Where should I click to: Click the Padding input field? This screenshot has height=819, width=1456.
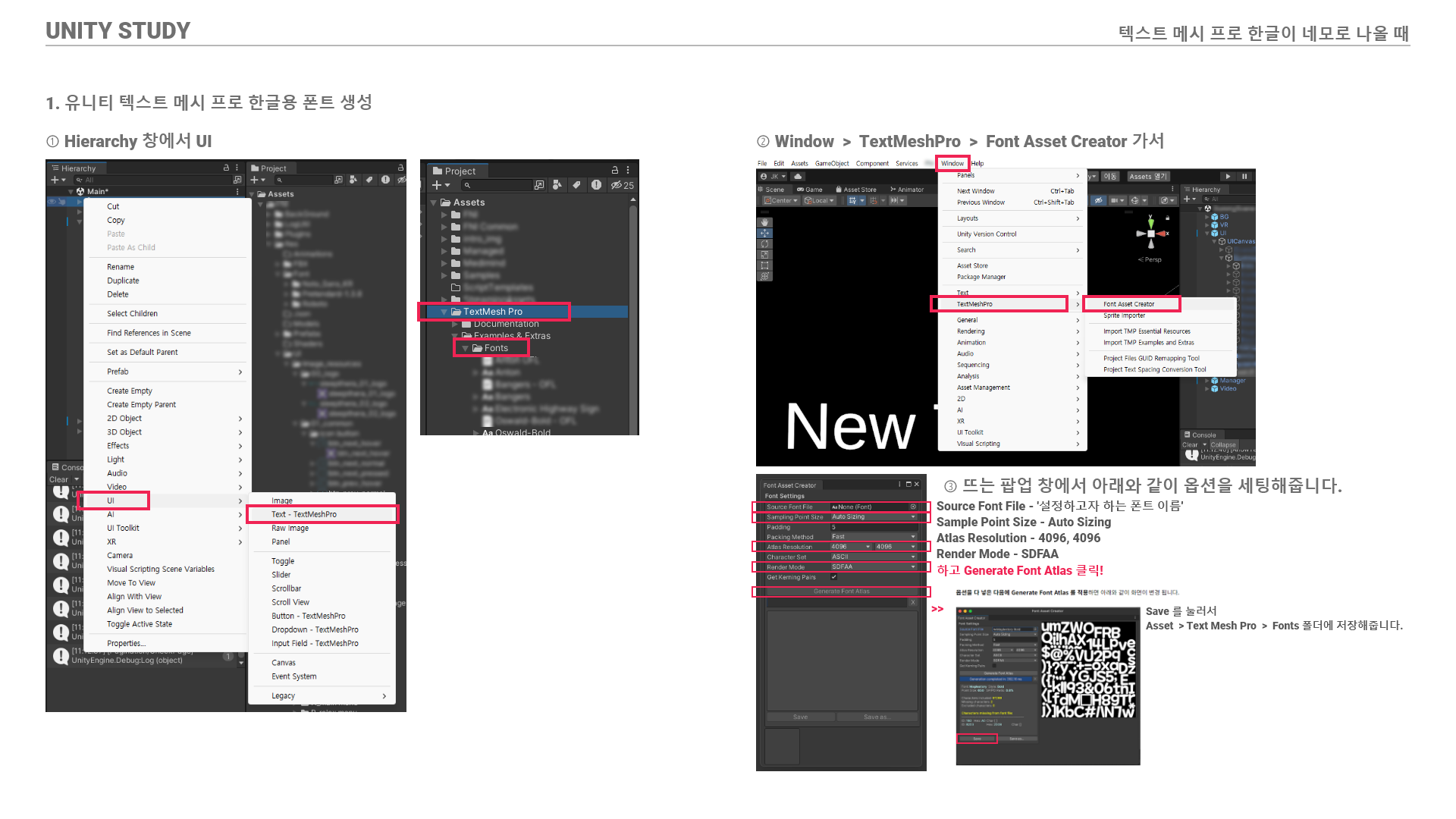tap(874, 527)
